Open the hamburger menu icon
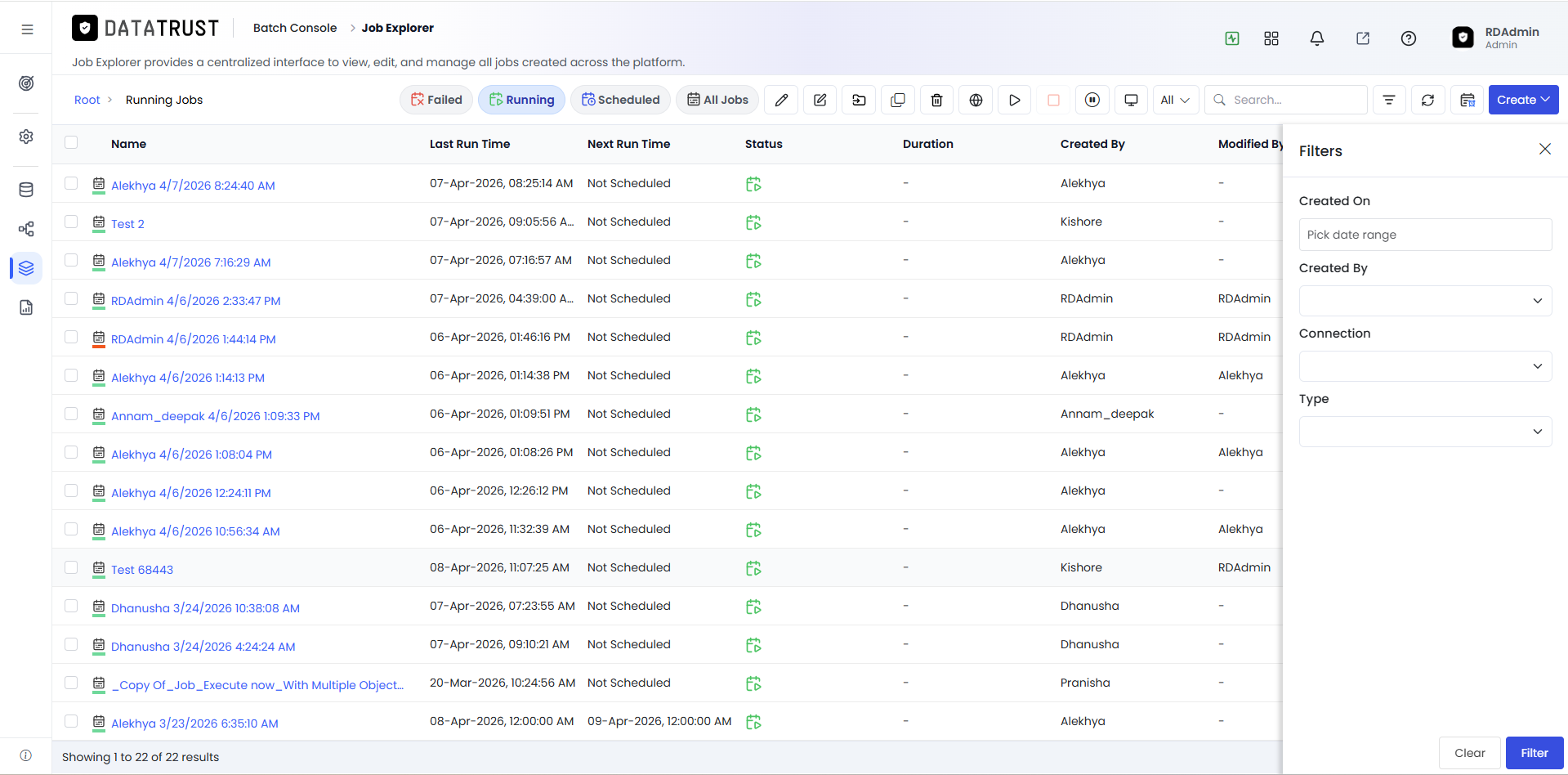 27,29
